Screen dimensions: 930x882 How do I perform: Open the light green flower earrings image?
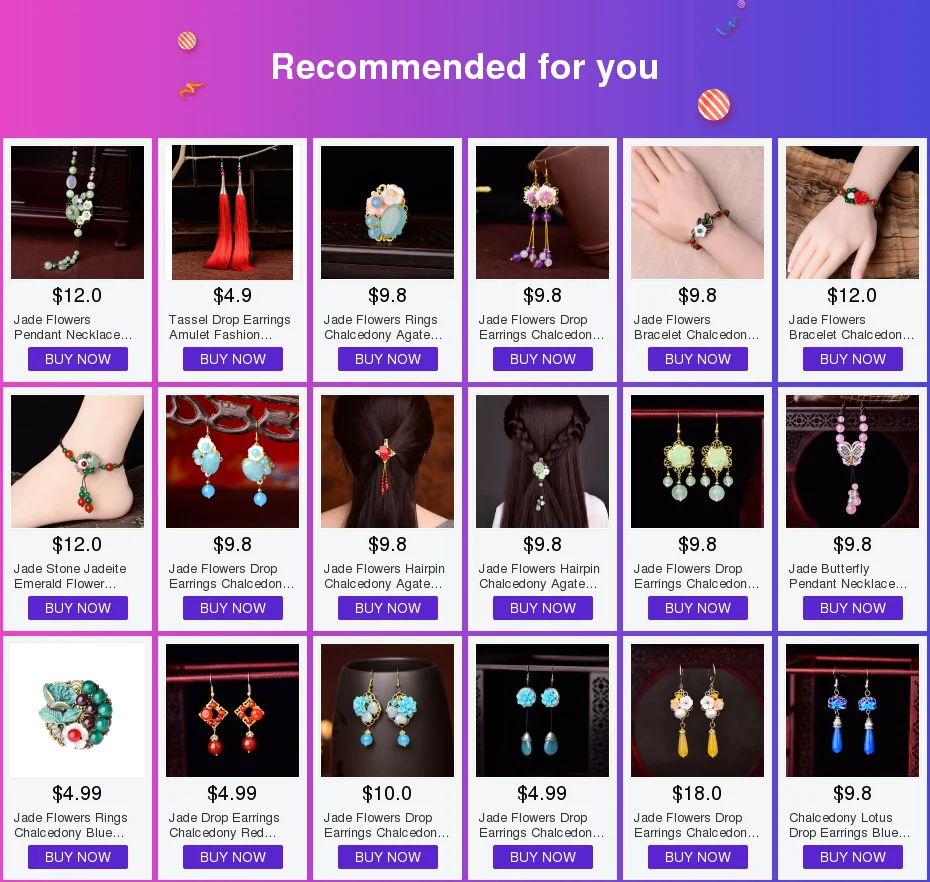698,461
